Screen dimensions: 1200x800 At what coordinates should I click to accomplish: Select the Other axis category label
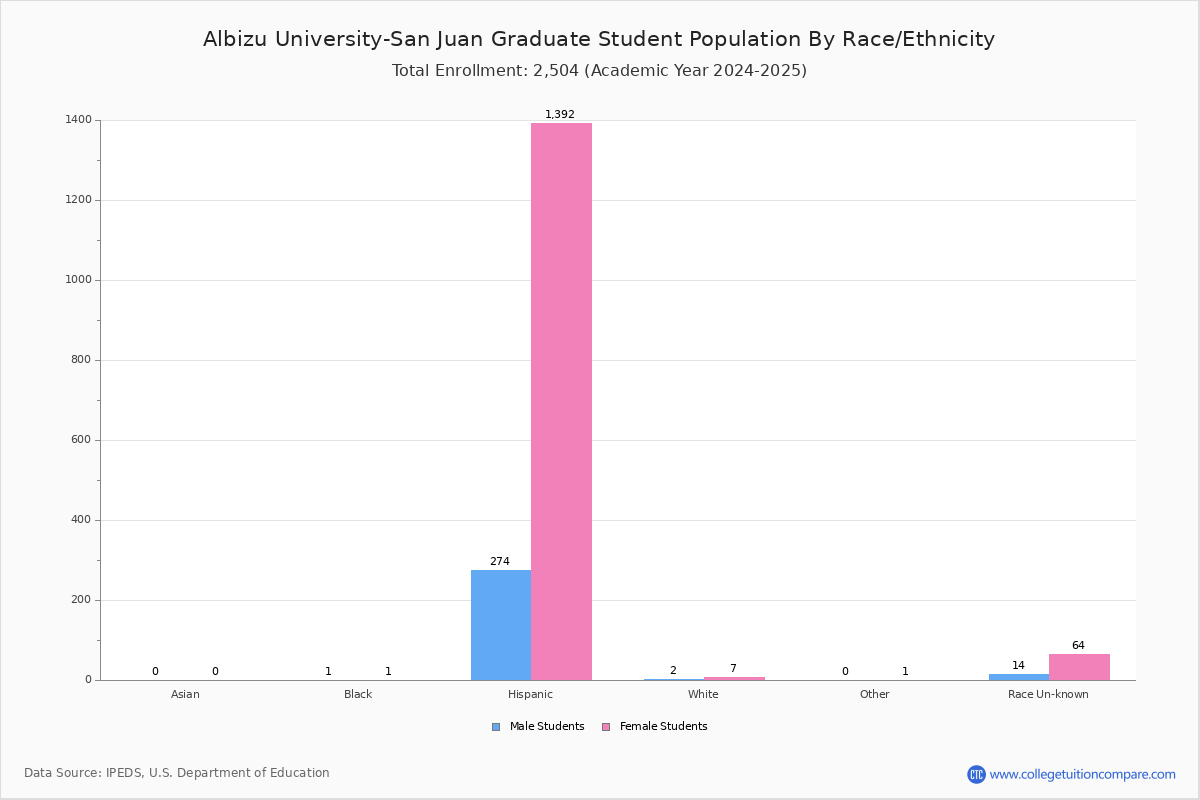click(x=875, y=694)
